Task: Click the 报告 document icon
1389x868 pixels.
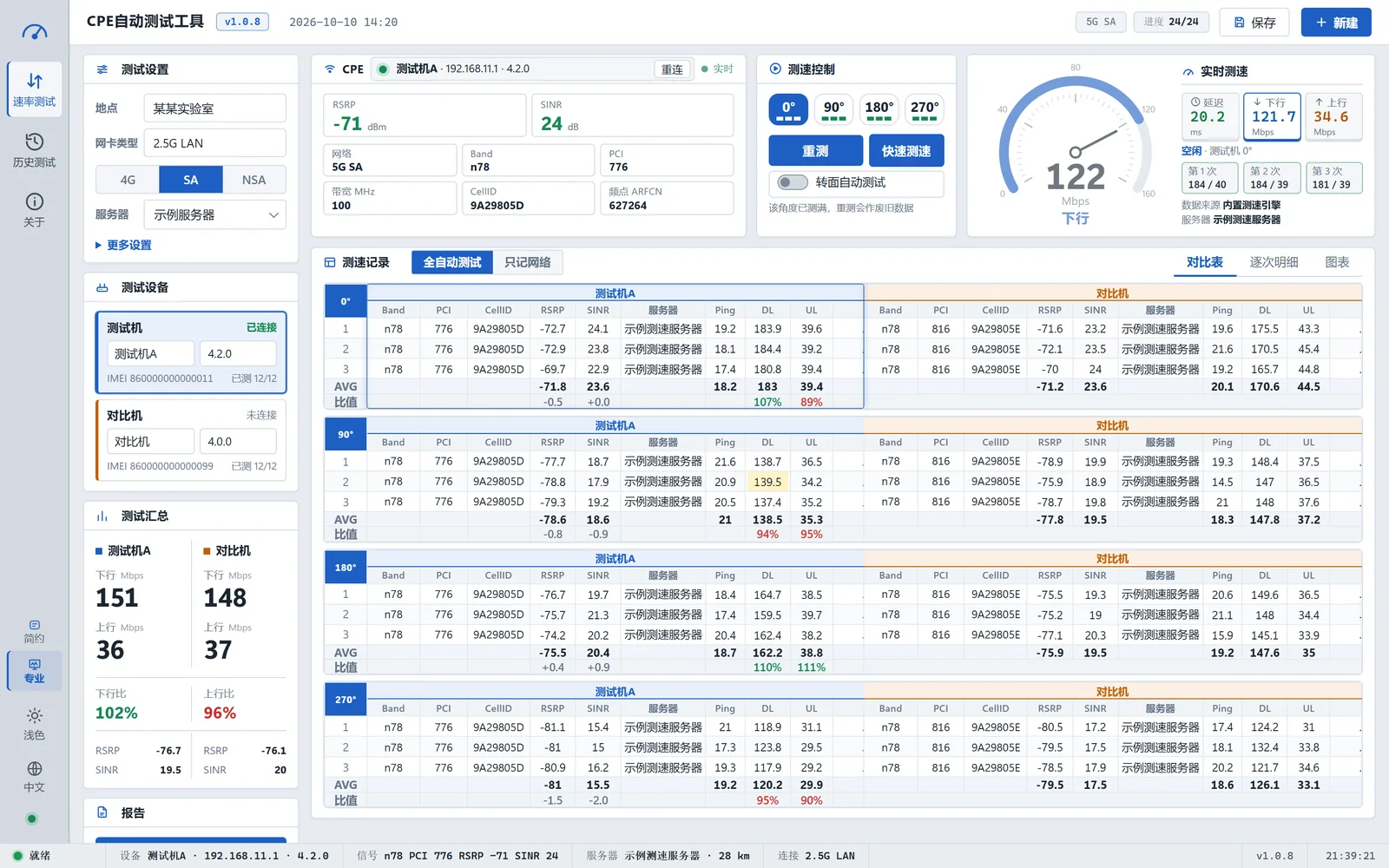Action: pyautogui.click(x=102, y=812)
